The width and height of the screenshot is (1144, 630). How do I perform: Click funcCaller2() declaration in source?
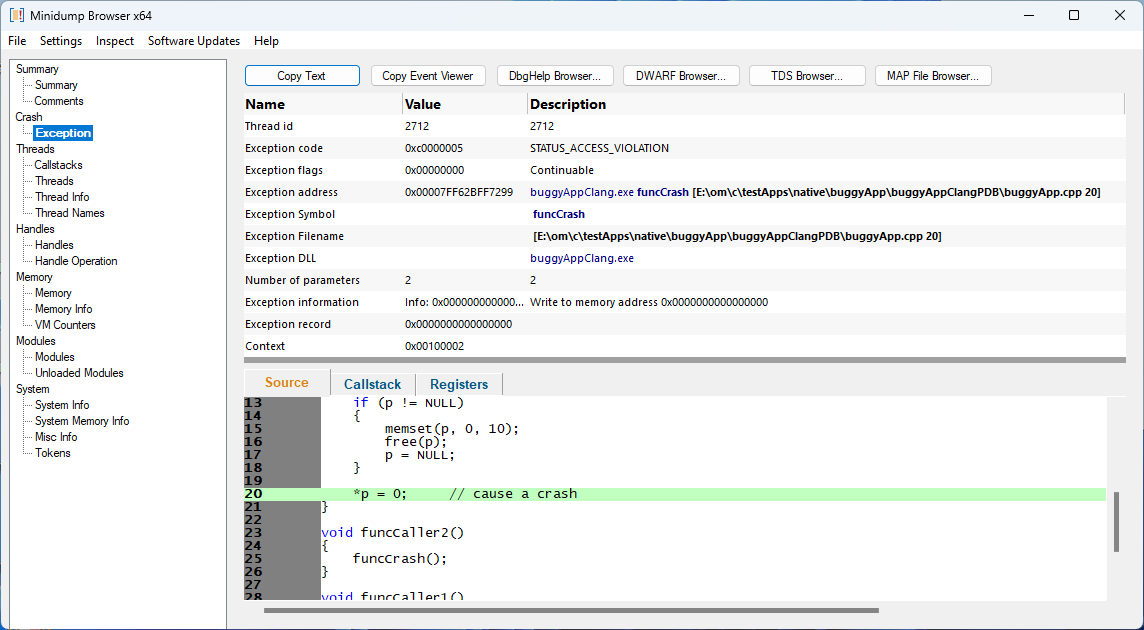click(393, 533)
